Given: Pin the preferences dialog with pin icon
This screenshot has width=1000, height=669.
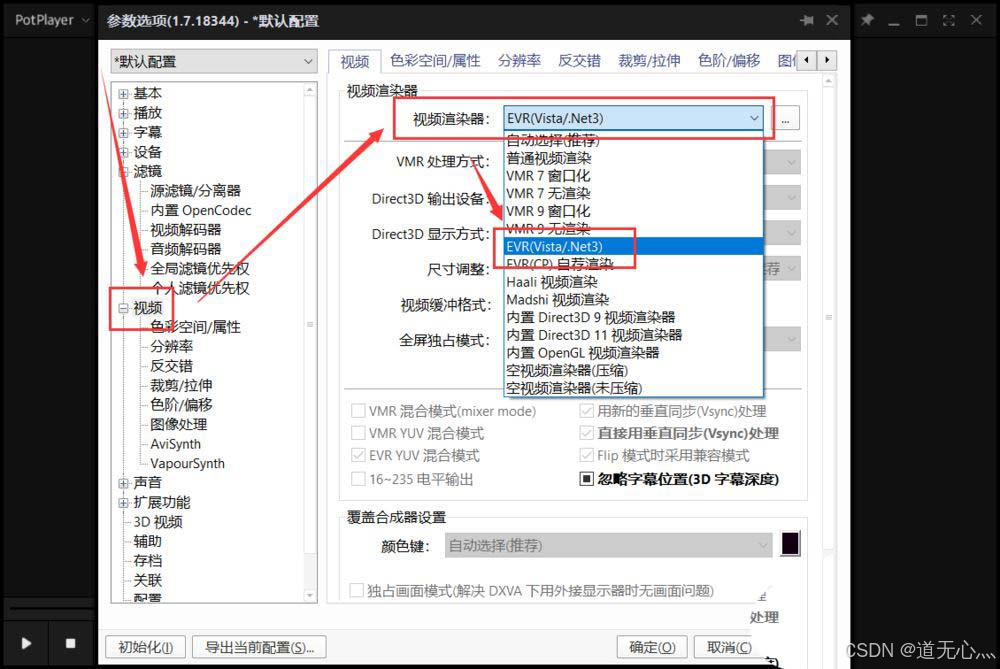Looking at the screenshot, I should pos(807,20).
